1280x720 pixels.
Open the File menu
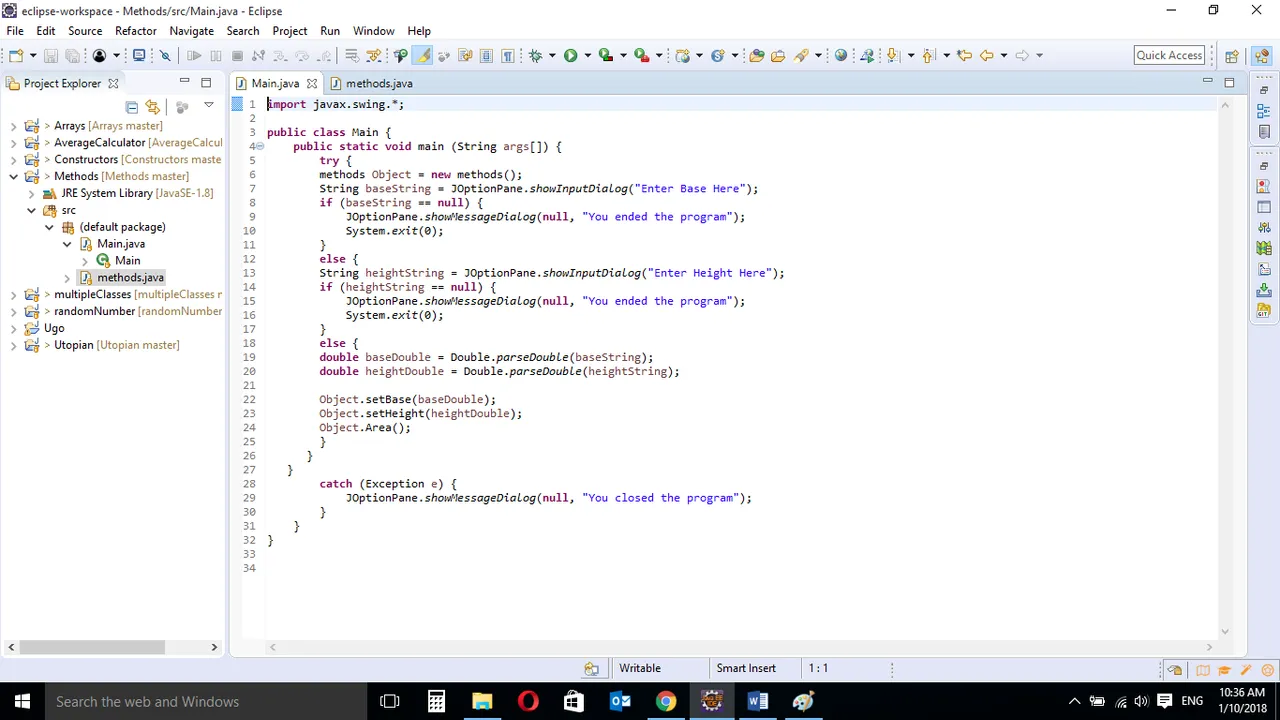[x=15, y=31]
